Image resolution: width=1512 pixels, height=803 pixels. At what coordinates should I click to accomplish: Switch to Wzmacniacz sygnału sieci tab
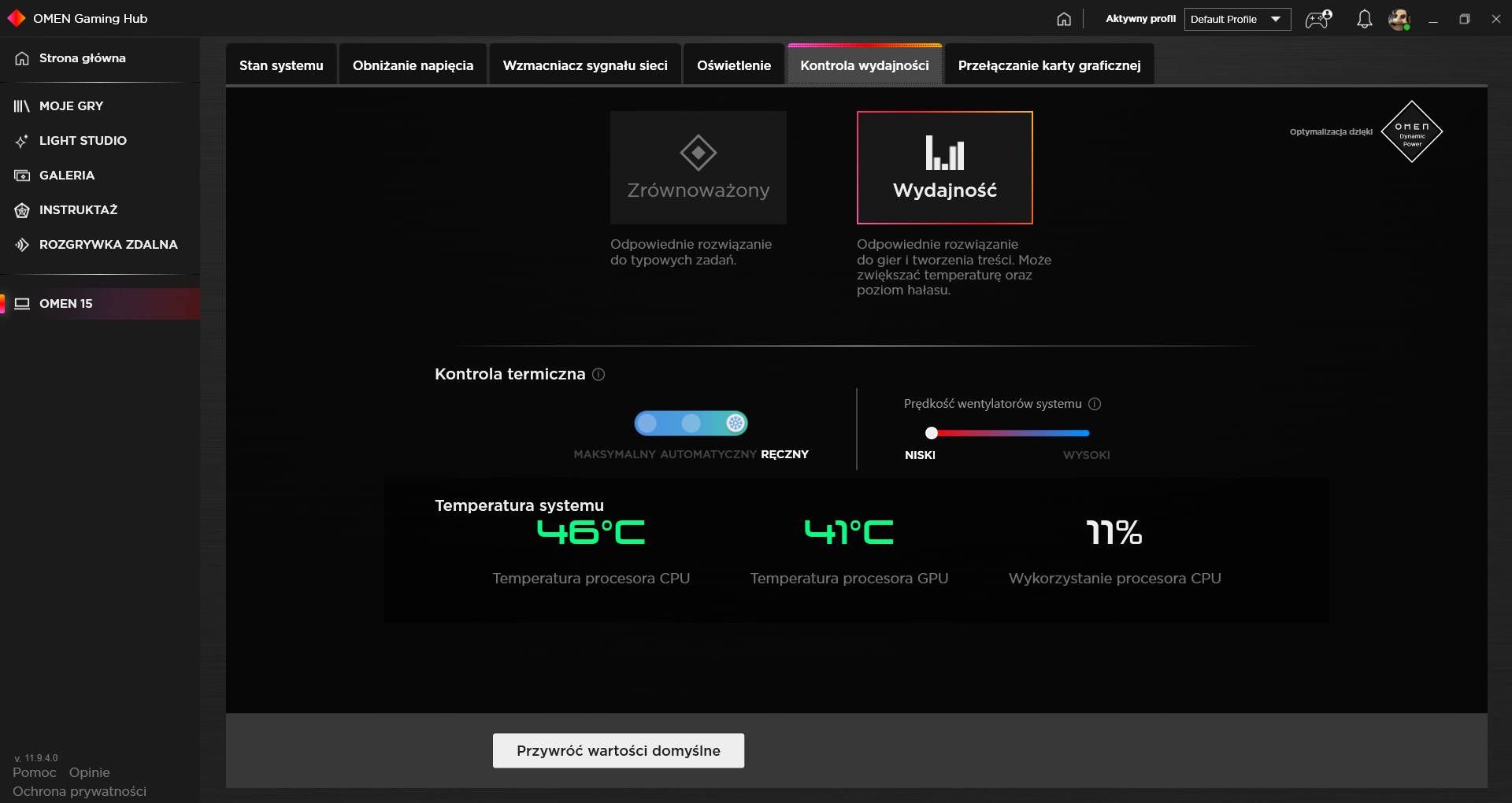[x=585, y=65]
